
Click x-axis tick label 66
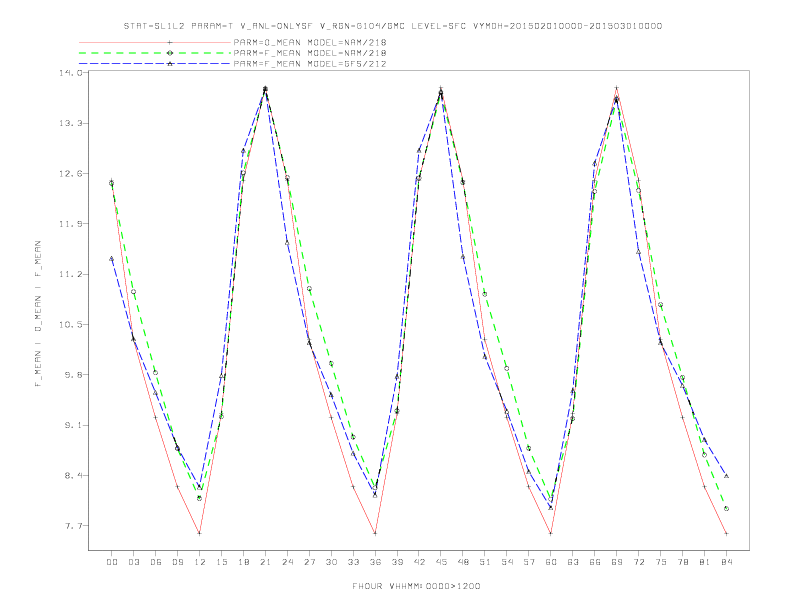595,562
